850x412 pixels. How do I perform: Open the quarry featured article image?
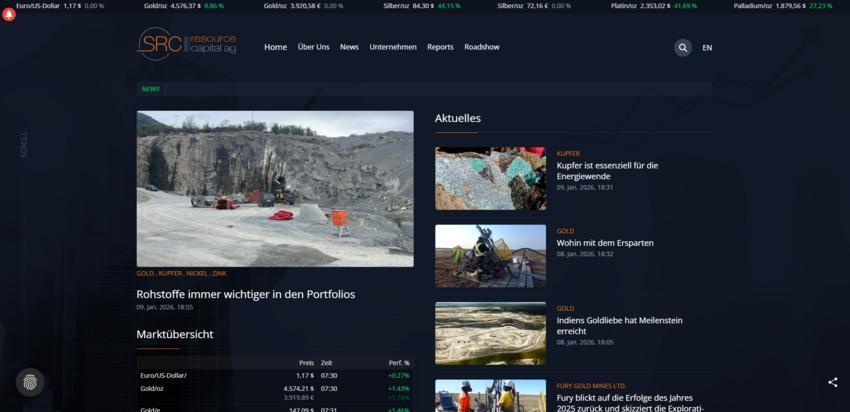click(275, 188)
